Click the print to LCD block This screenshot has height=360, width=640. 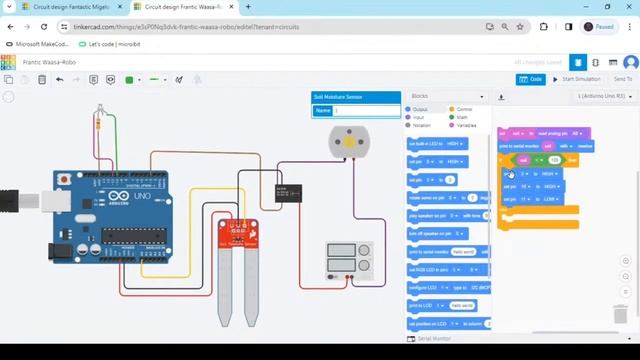[x=442, y=306]
